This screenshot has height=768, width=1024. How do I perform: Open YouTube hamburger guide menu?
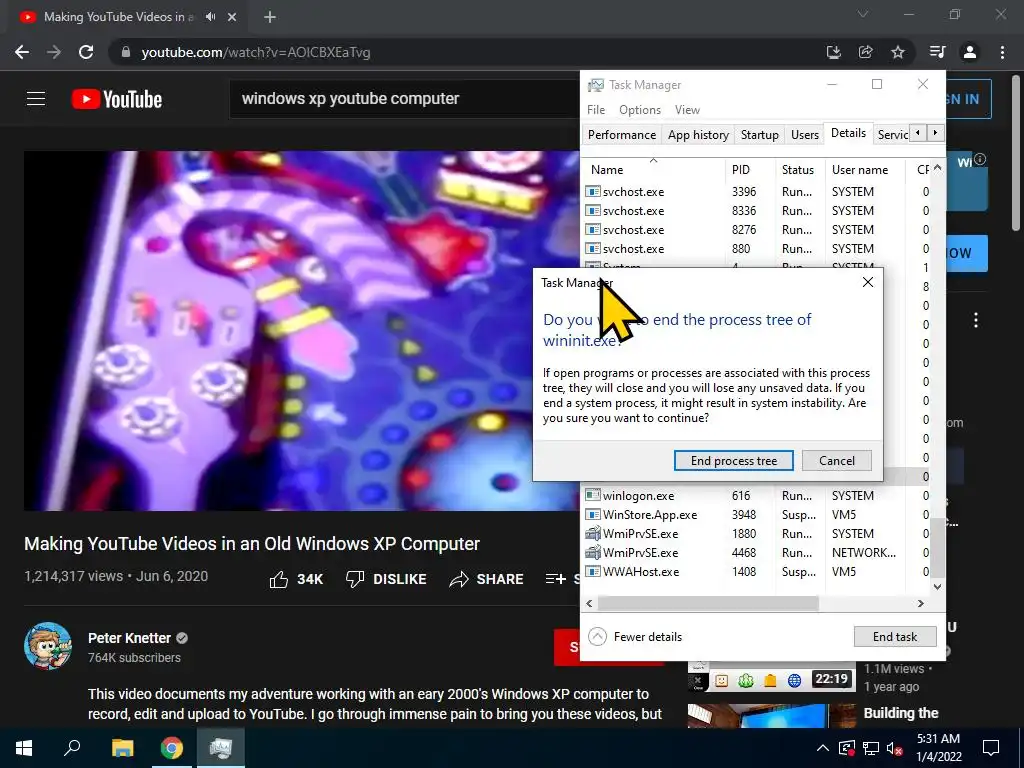[36, 99]
